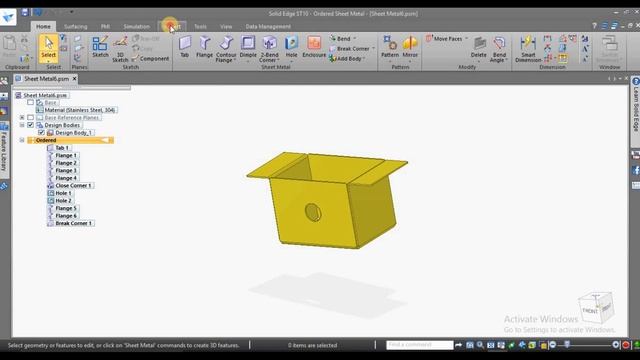640x360 pixels.
Task: Close the Sheet Metal6.psm document tab
Action: [x=74, y=78]
